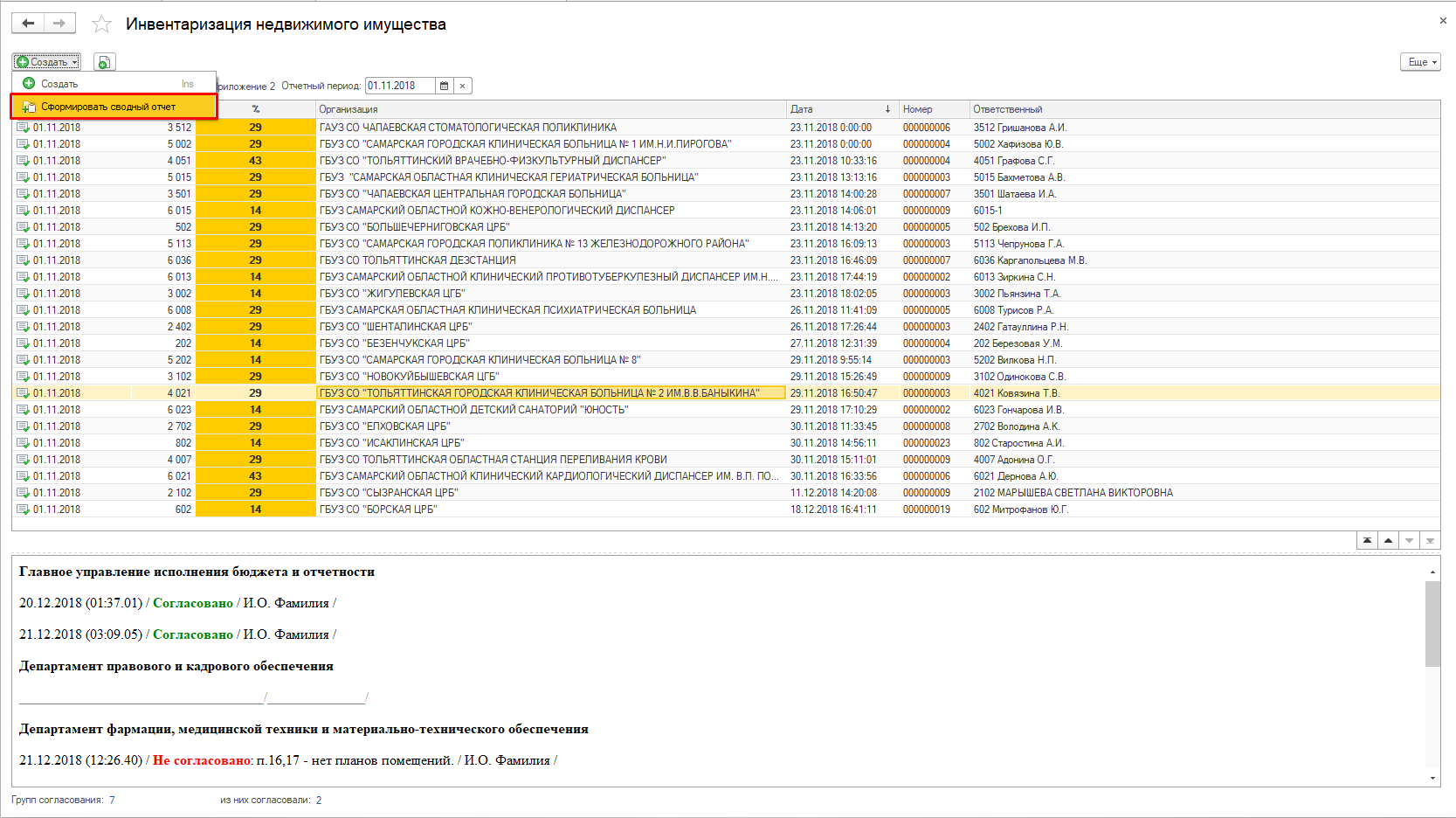Open the calendar picker for Отчетный период
The image size is (1456, 818).
(x=444, y=86)
